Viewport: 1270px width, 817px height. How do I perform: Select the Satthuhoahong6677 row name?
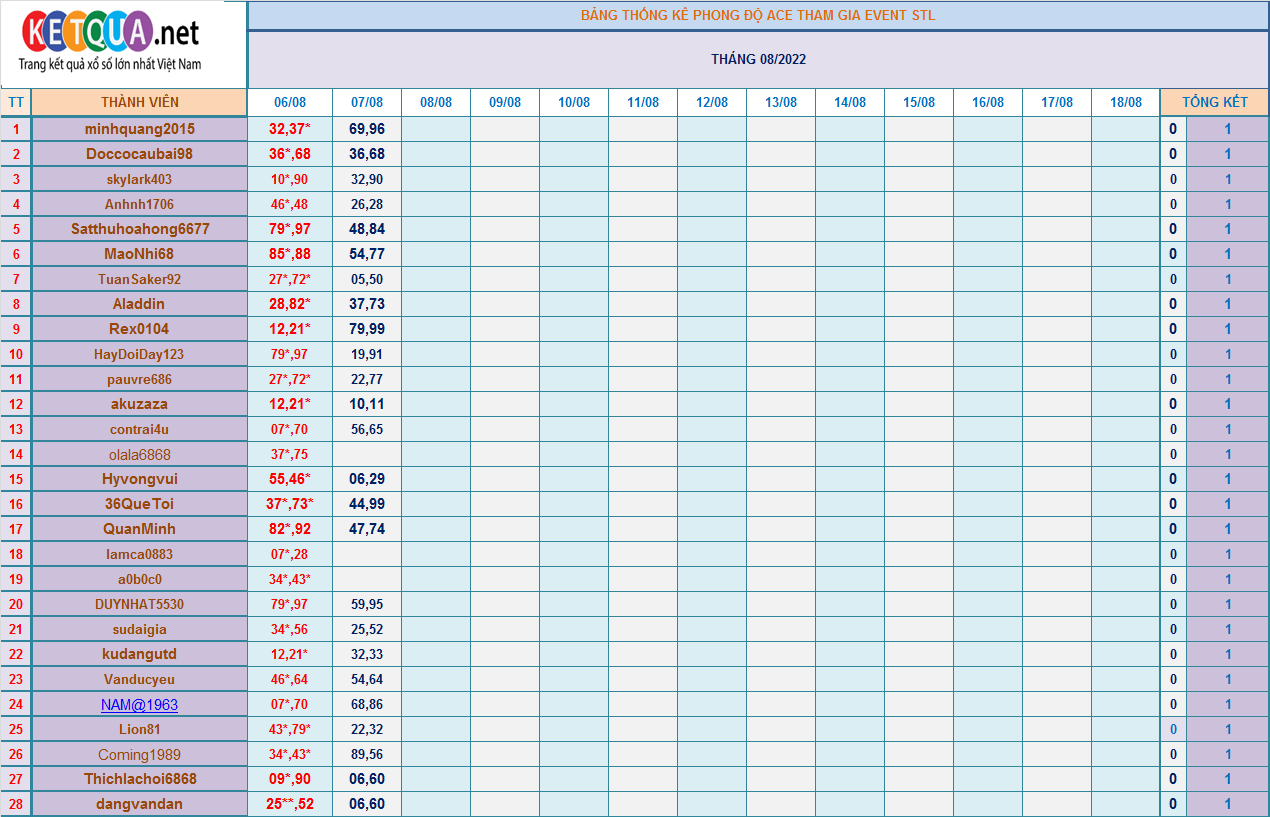(x=139, y=229)
